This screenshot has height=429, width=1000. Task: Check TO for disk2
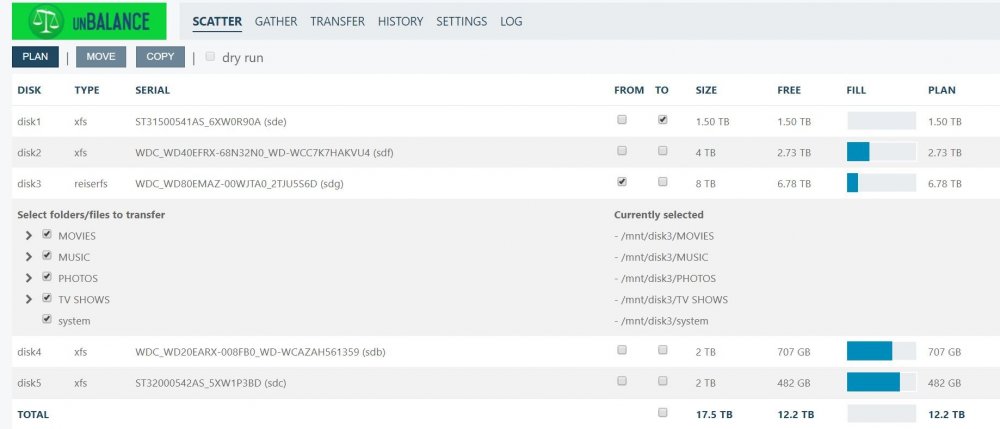(663, 151)
